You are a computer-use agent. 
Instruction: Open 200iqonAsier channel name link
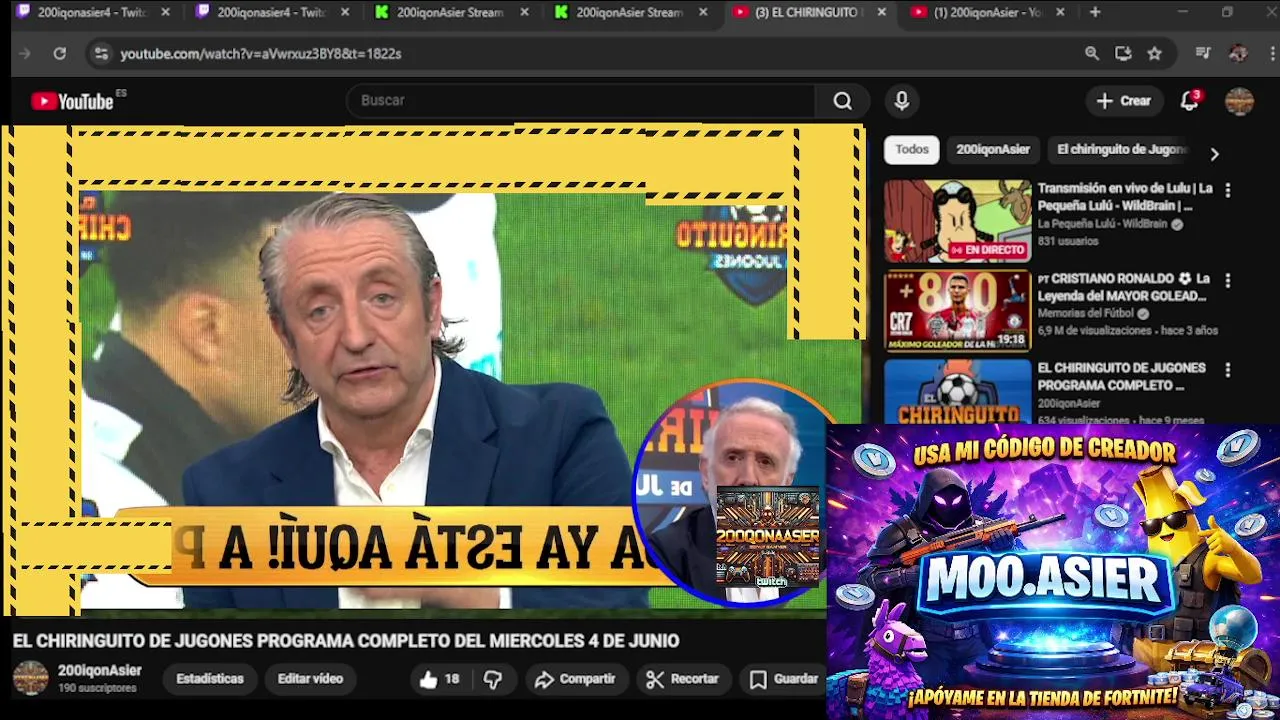(x=99, y=671)
